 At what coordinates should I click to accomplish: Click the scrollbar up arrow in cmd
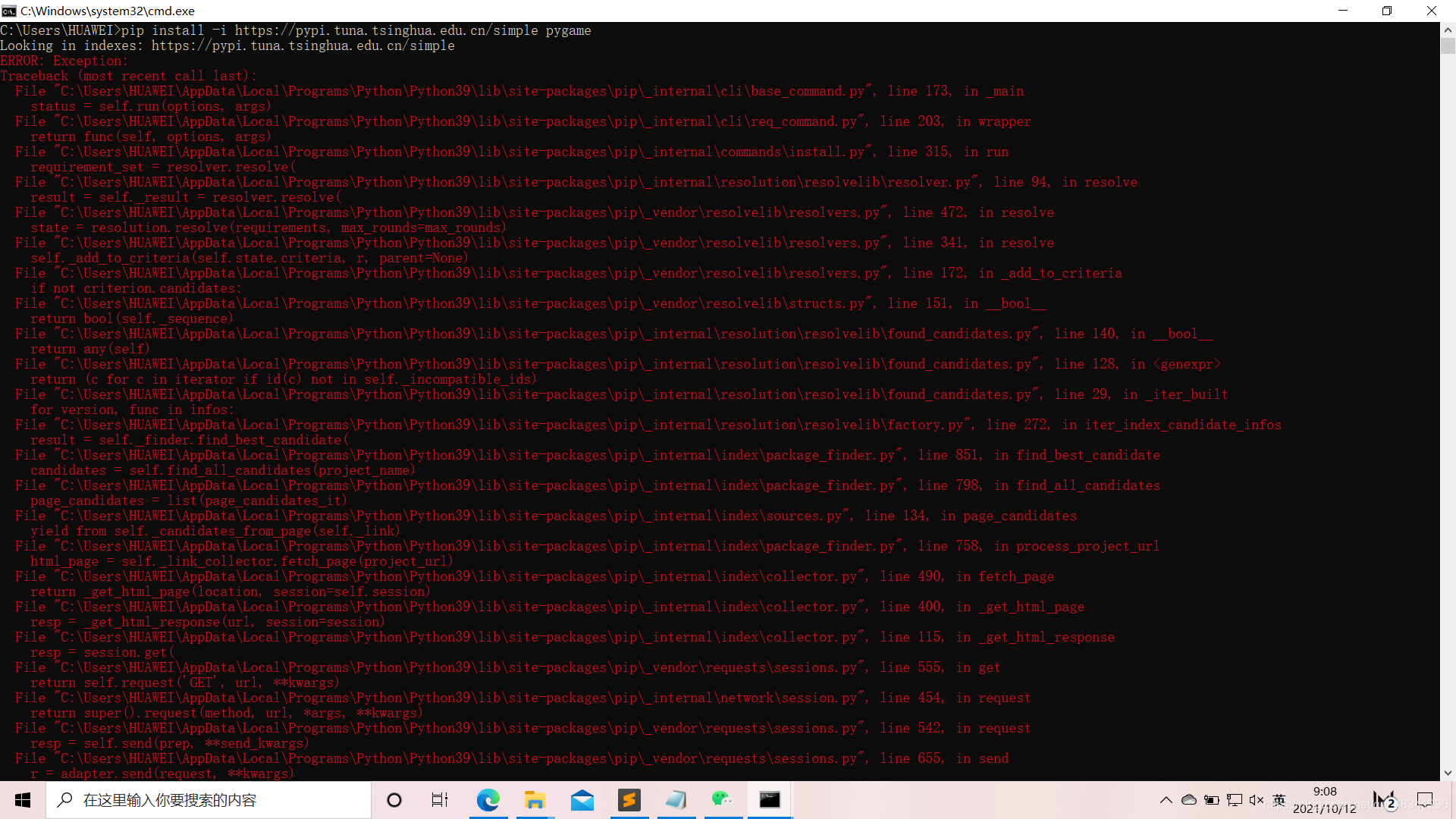tap(1448, 30)
